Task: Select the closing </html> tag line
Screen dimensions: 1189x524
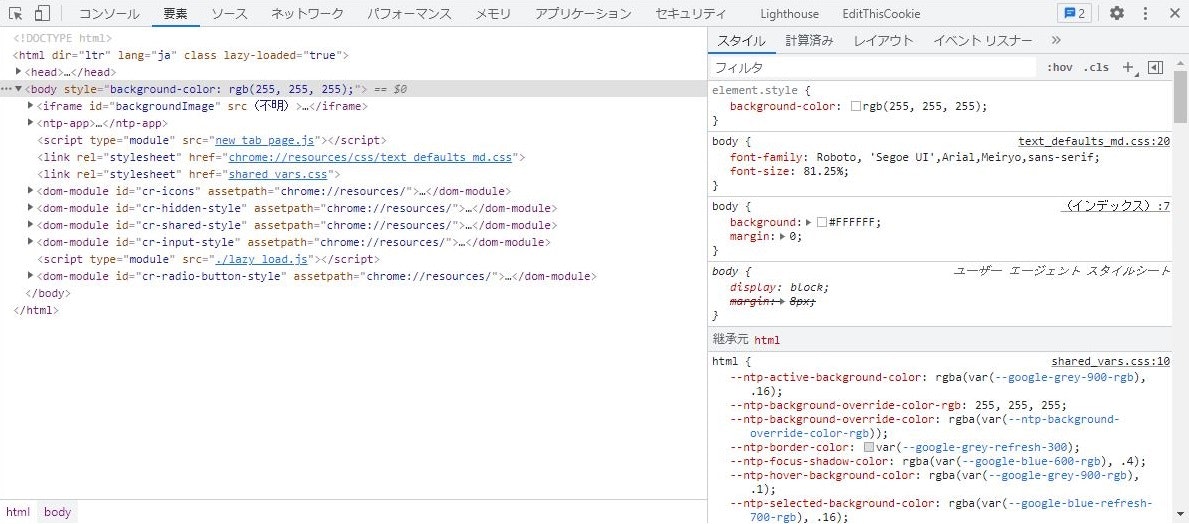Action: (x=36, y=310)
